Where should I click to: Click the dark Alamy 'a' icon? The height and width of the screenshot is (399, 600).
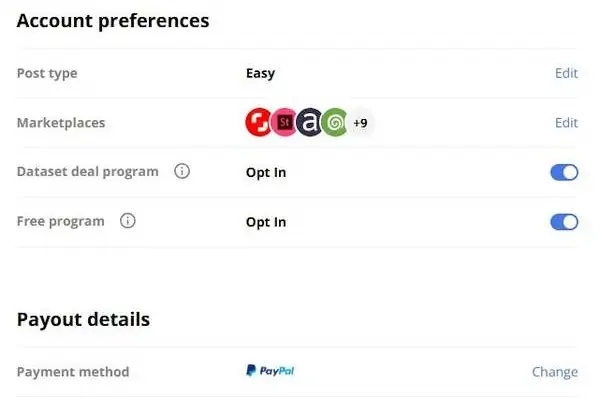click(x=309, y=122)
